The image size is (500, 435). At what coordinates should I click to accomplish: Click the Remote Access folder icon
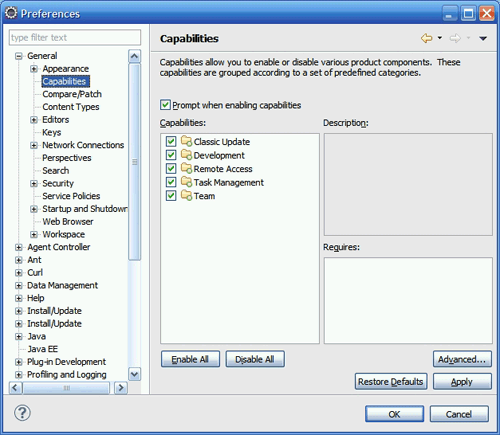[x=186, y=168]
